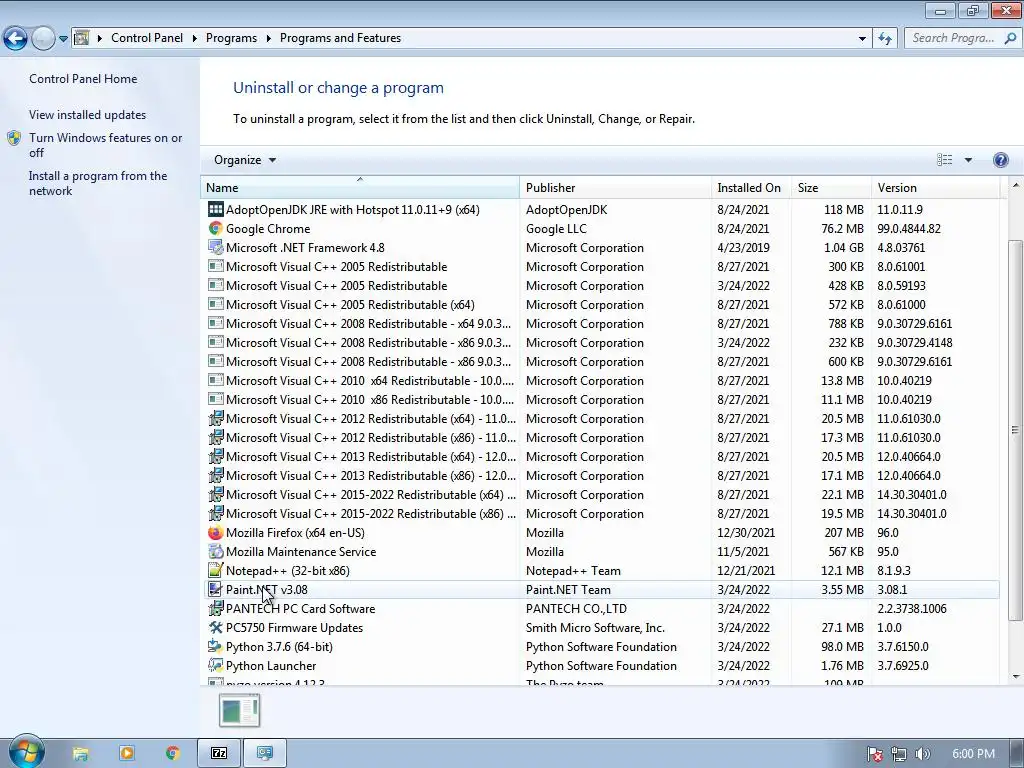Click the Python Launcher icon

216,665
